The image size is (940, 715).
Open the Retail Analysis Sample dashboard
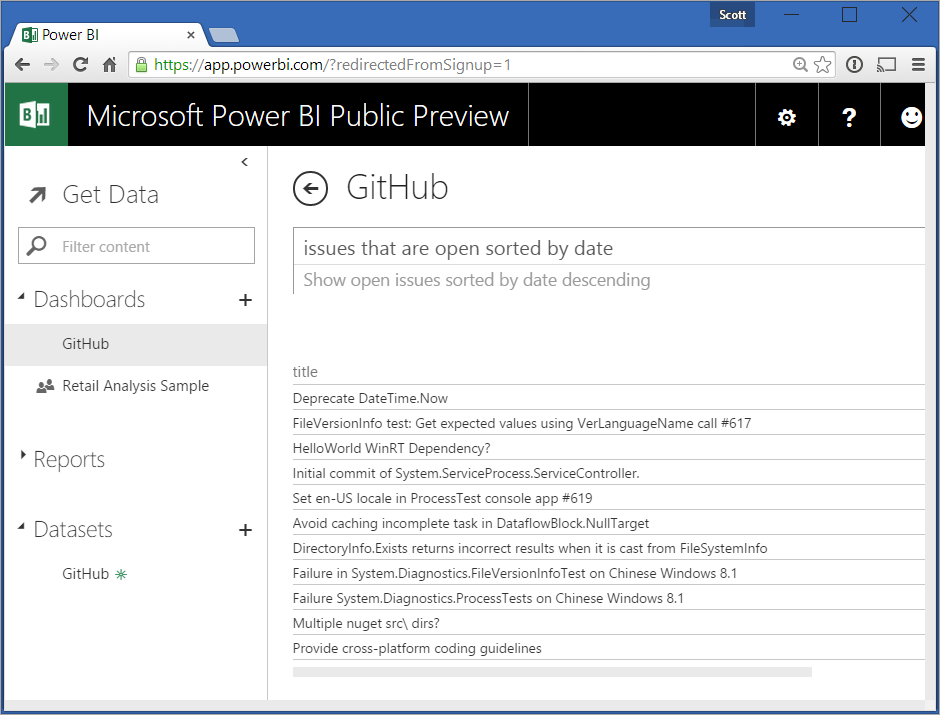click(135, 386)
